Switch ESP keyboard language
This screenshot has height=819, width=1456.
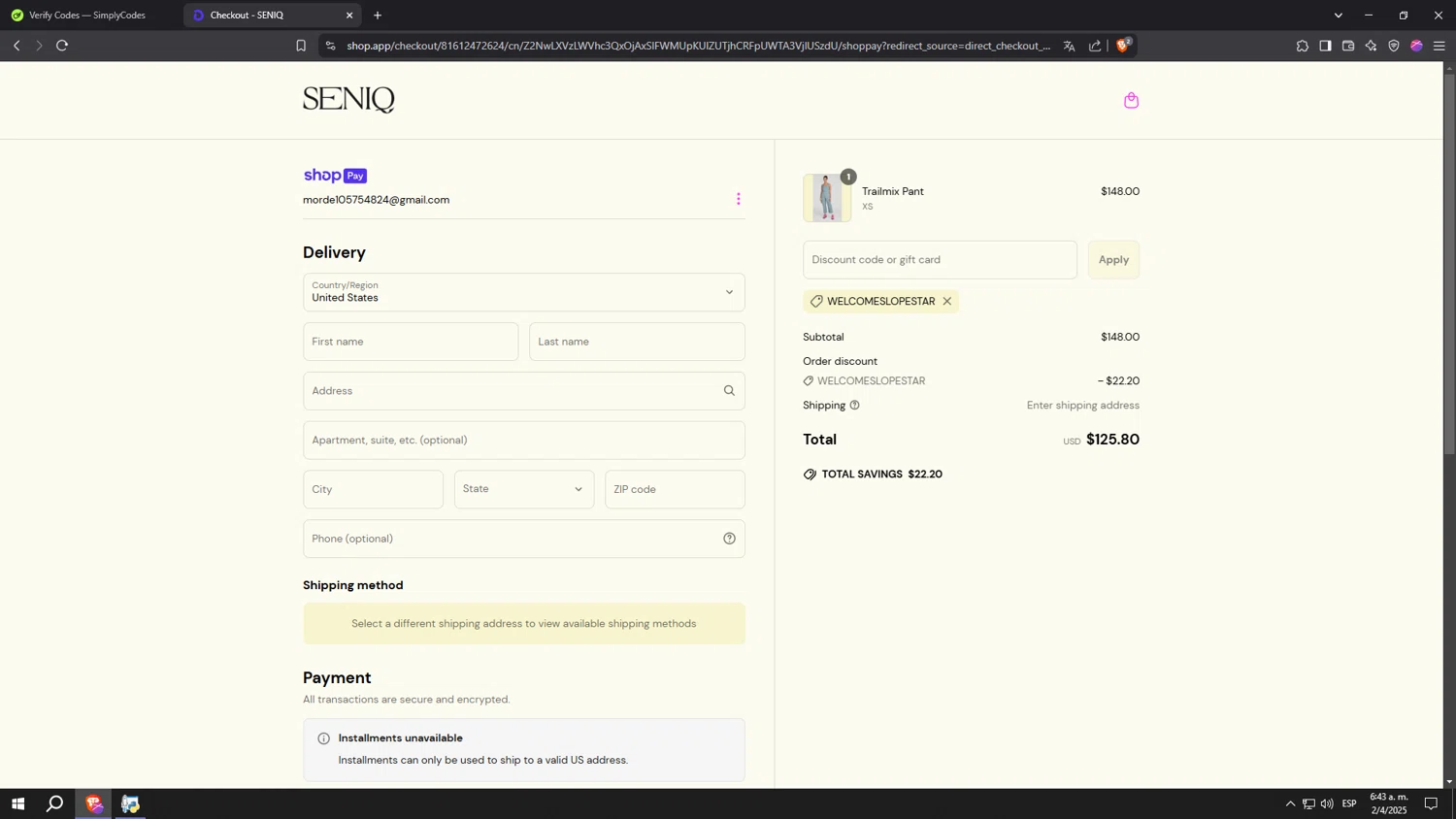coord(1349,803)
